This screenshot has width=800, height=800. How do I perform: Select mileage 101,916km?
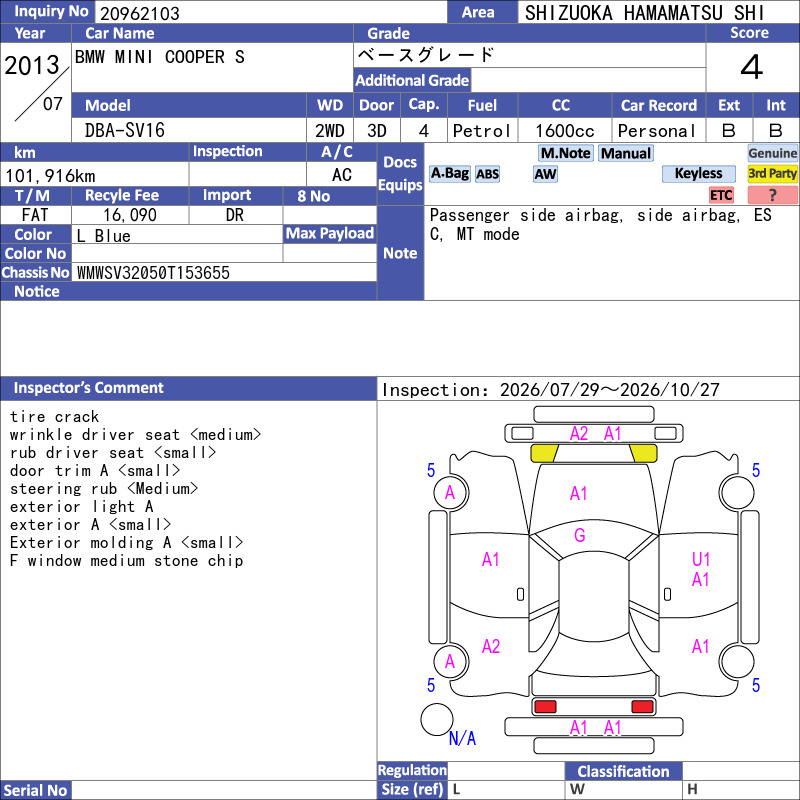(x=50, y=176)
